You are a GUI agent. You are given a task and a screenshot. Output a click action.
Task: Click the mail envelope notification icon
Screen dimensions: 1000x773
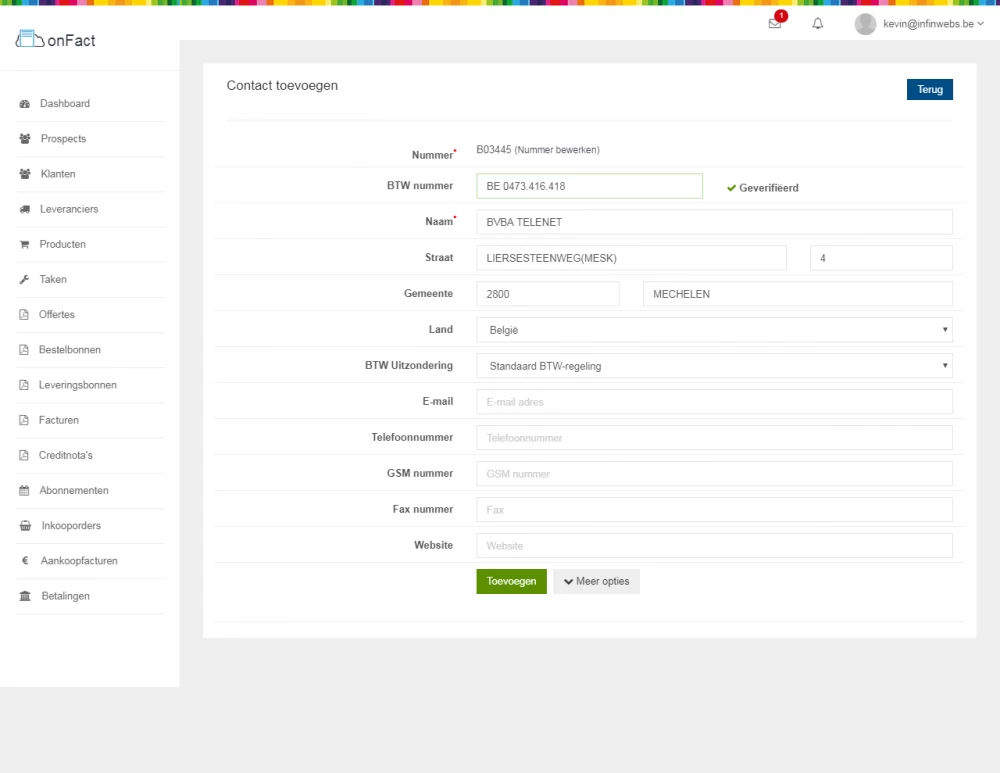pos(774,24)
